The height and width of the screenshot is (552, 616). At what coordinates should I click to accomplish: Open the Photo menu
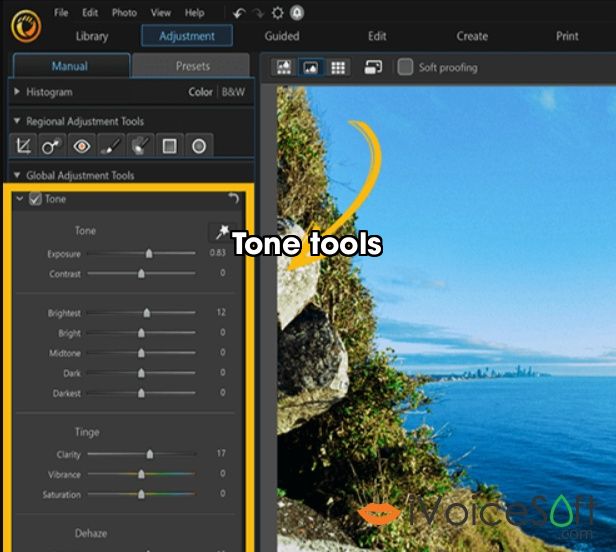click(x=124, y=13)
